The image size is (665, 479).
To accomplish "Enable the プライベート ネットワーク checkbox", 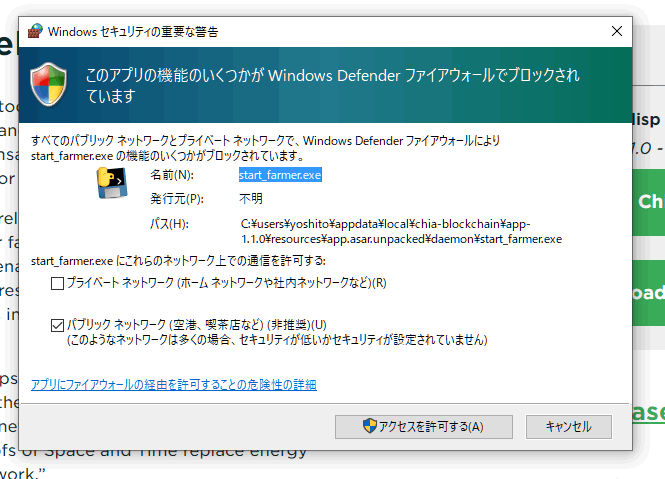I will click(57, 284).
